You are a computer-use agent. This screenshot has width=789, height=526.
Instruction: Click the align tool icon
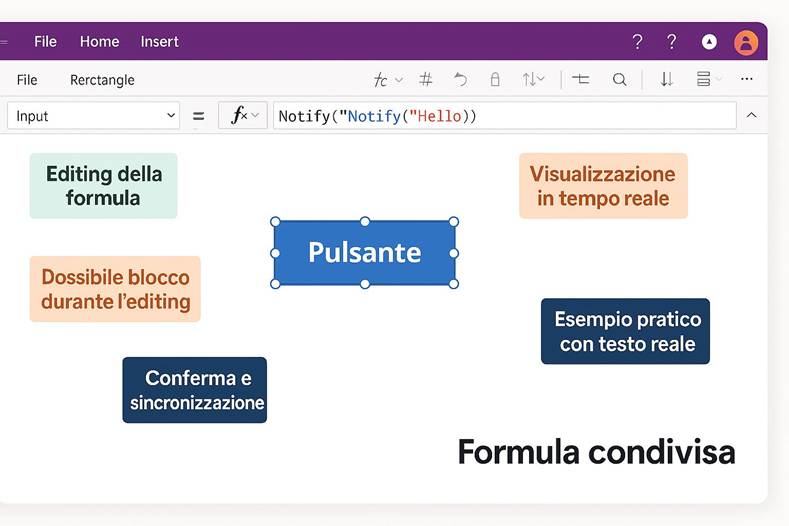tap(581, 79)
